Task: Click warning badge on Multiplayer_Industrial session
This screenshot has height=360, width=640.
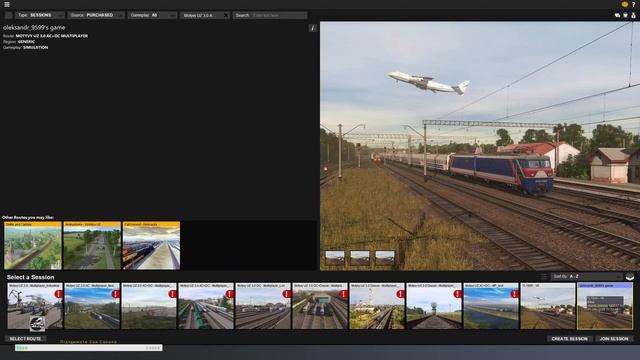Action: (x=58, y=294)
